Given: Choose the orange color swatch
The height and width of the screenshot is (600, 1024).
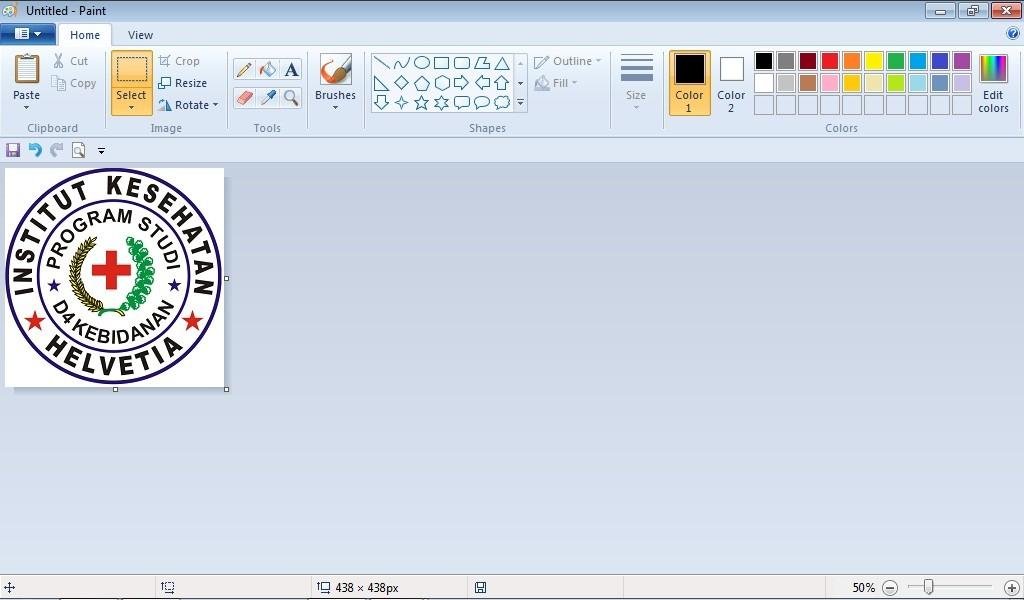Looking at the screenshot, I should point(852,61).
